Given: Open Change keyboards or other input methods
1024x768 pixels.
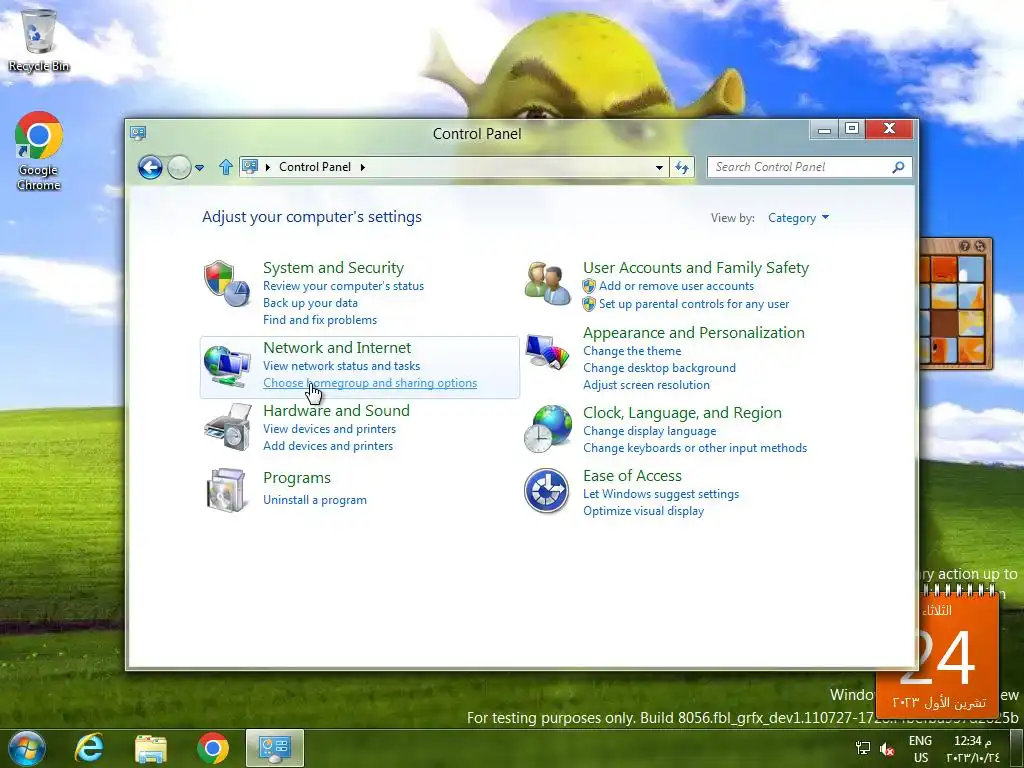Looking at the screenshot, I should [x=695, y=448].
